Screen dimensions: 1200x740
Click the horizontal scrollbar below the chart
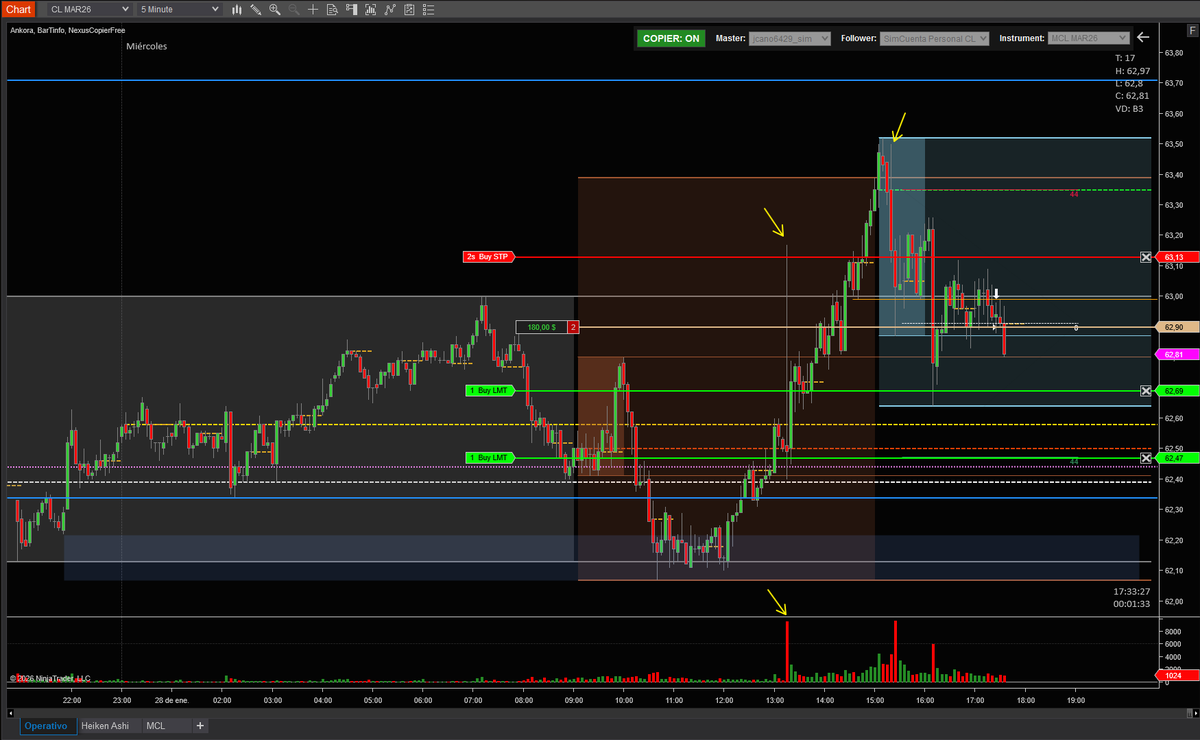600,713
